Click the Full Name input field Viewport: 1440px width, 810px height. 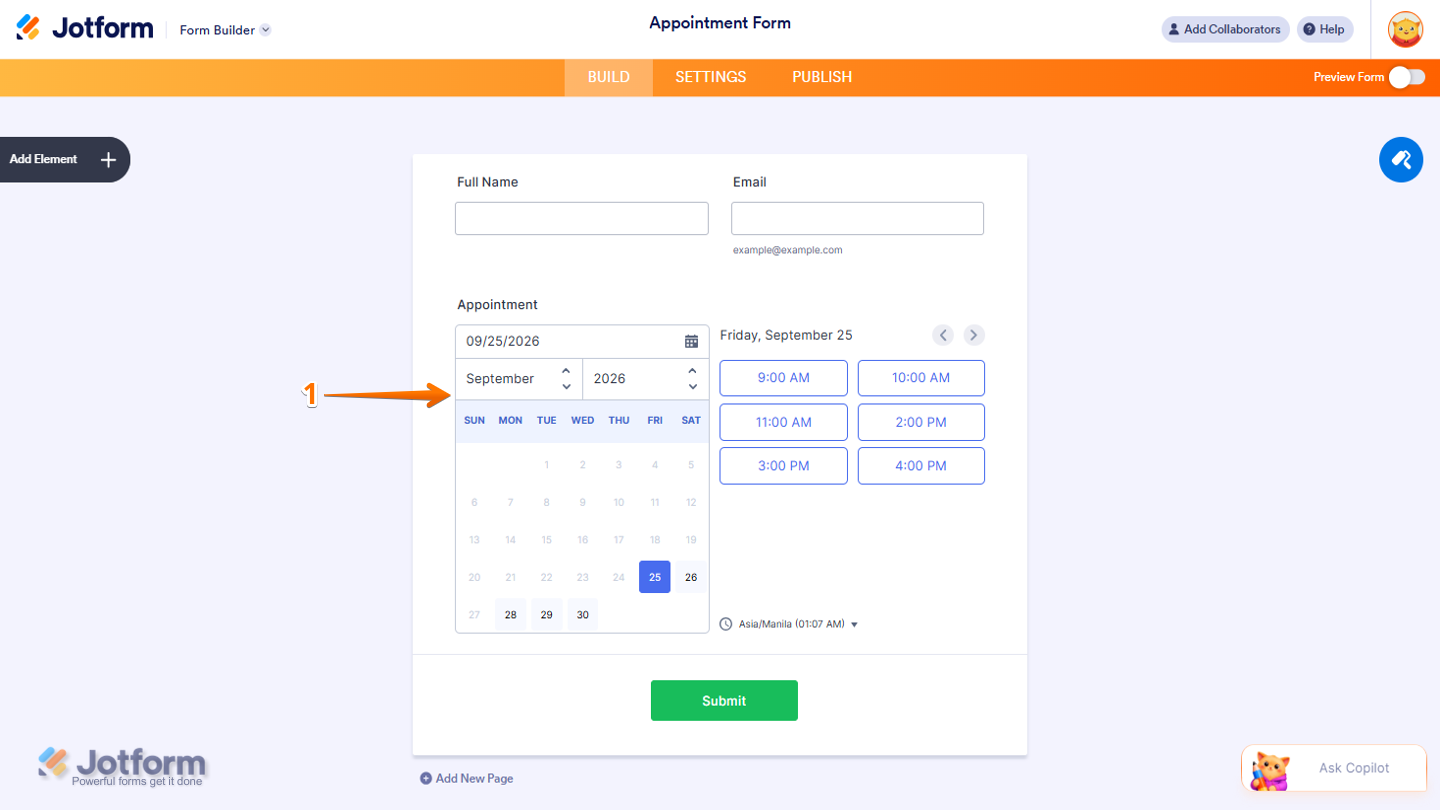tap(582, 218)
